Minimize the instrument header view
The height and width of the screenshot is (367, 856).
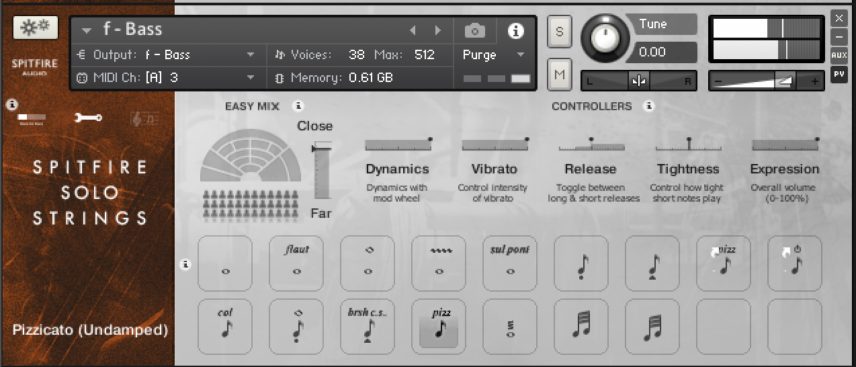tap(839, 37)
